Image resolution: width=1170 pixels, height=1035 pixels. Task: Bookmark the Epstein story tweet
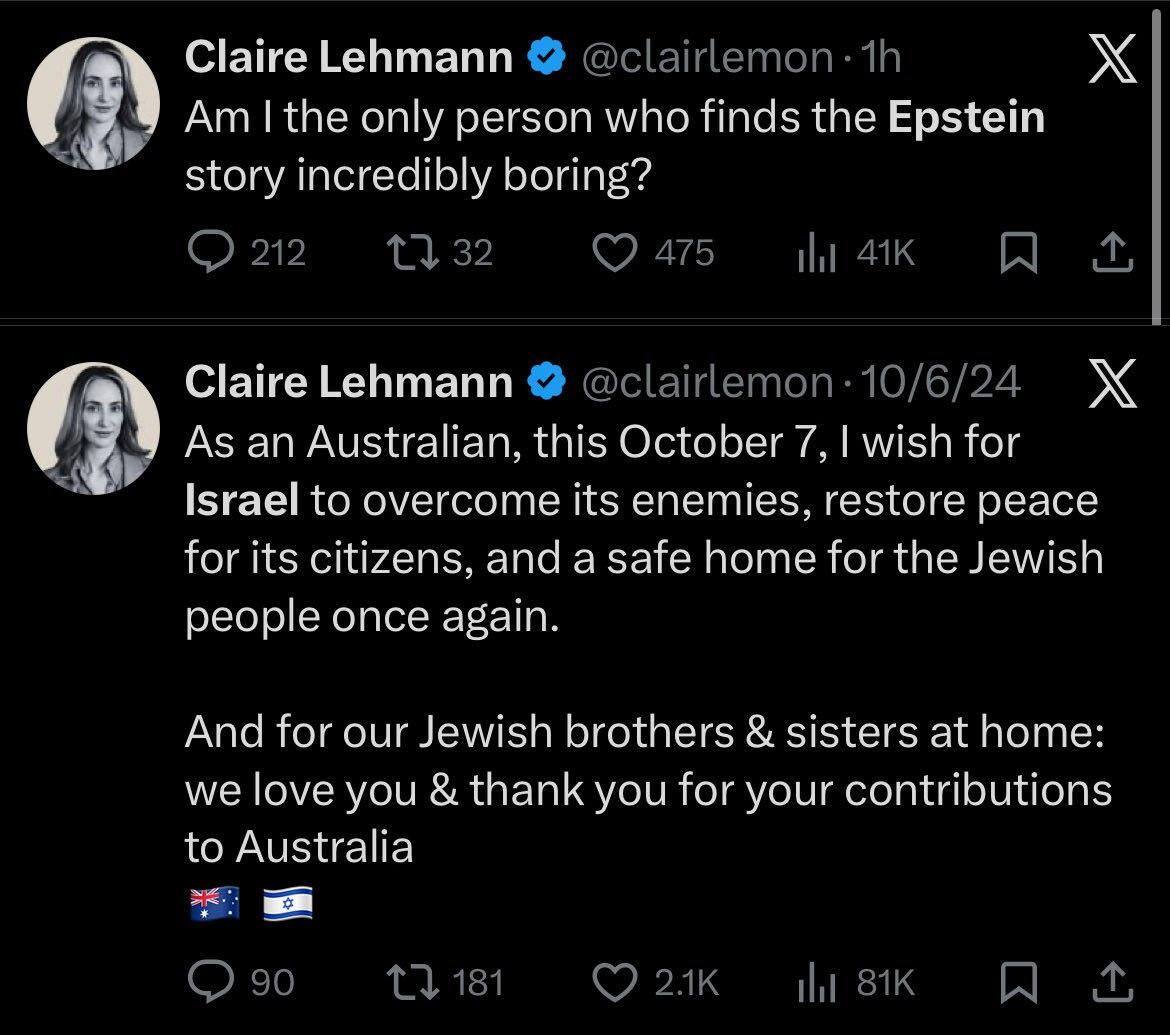[x=1017, y=253]
